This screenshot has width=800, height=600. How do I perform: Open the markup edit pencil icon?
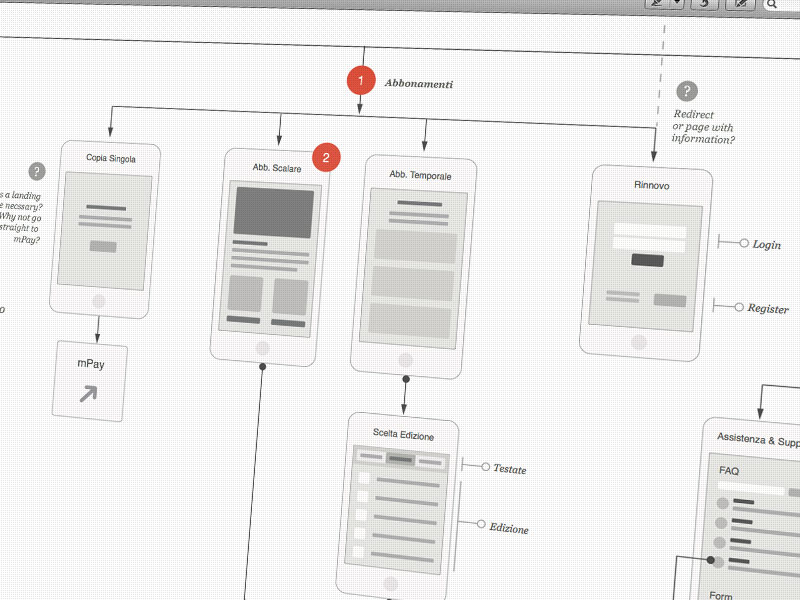740,4
